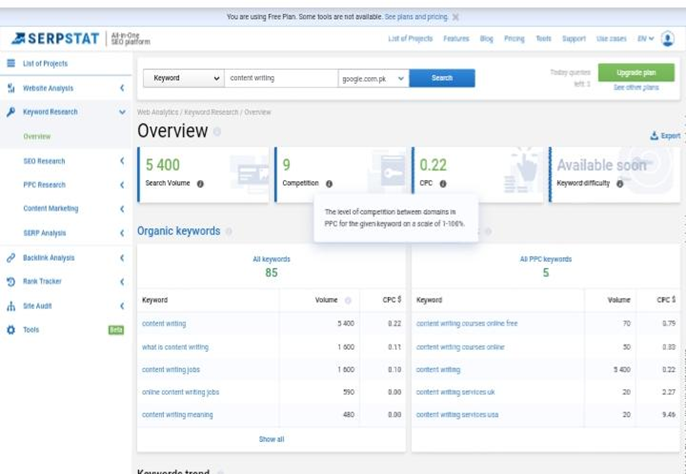Click Organic keywords heading link
The height and width of the screenshot is (474, 686).
pyautogui.click(x=178, y=231)
